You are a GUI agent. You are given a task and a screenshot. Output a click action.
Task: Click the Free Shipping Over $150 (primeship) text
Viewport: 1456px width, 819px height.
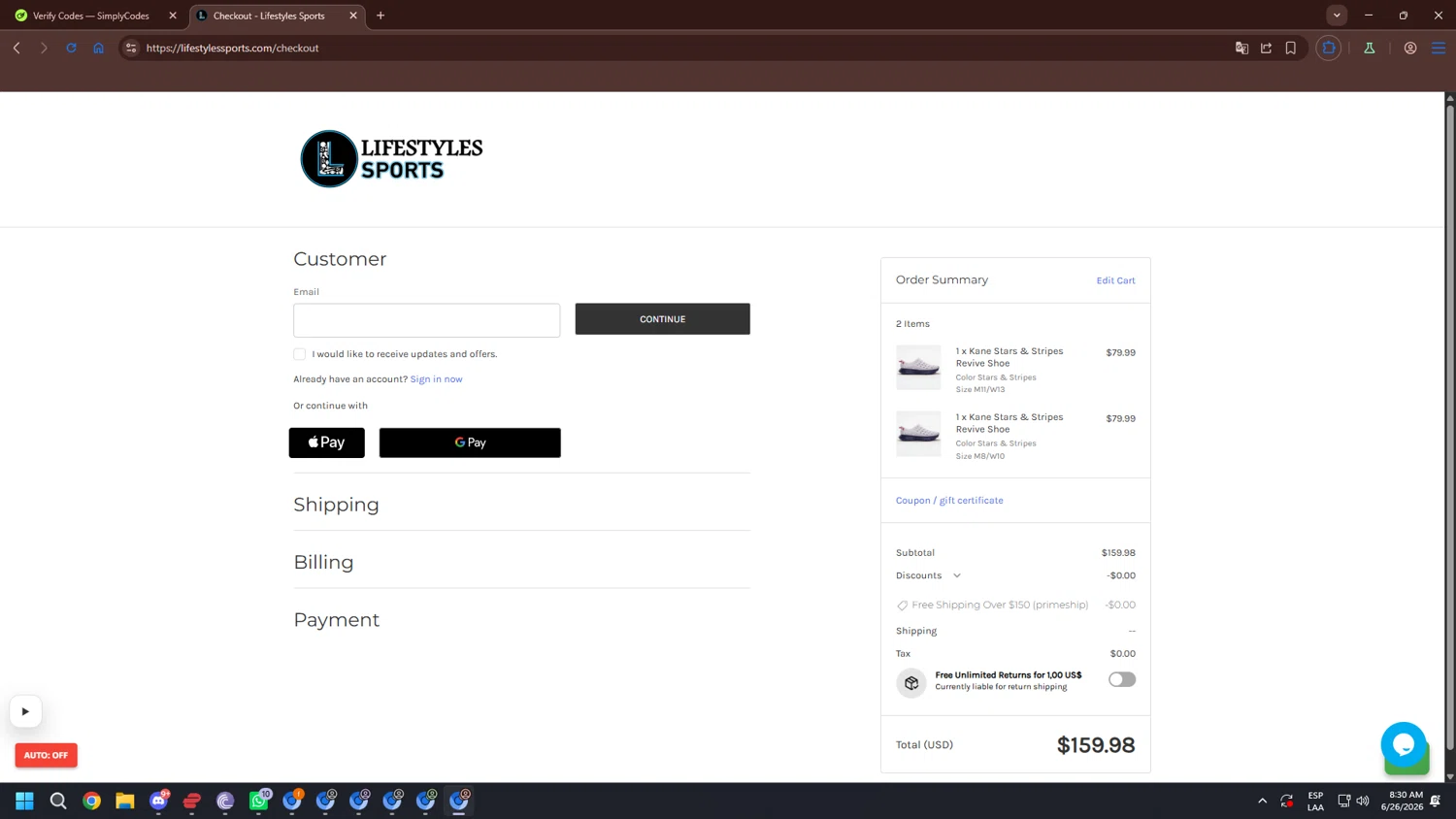coord(1000,605)
